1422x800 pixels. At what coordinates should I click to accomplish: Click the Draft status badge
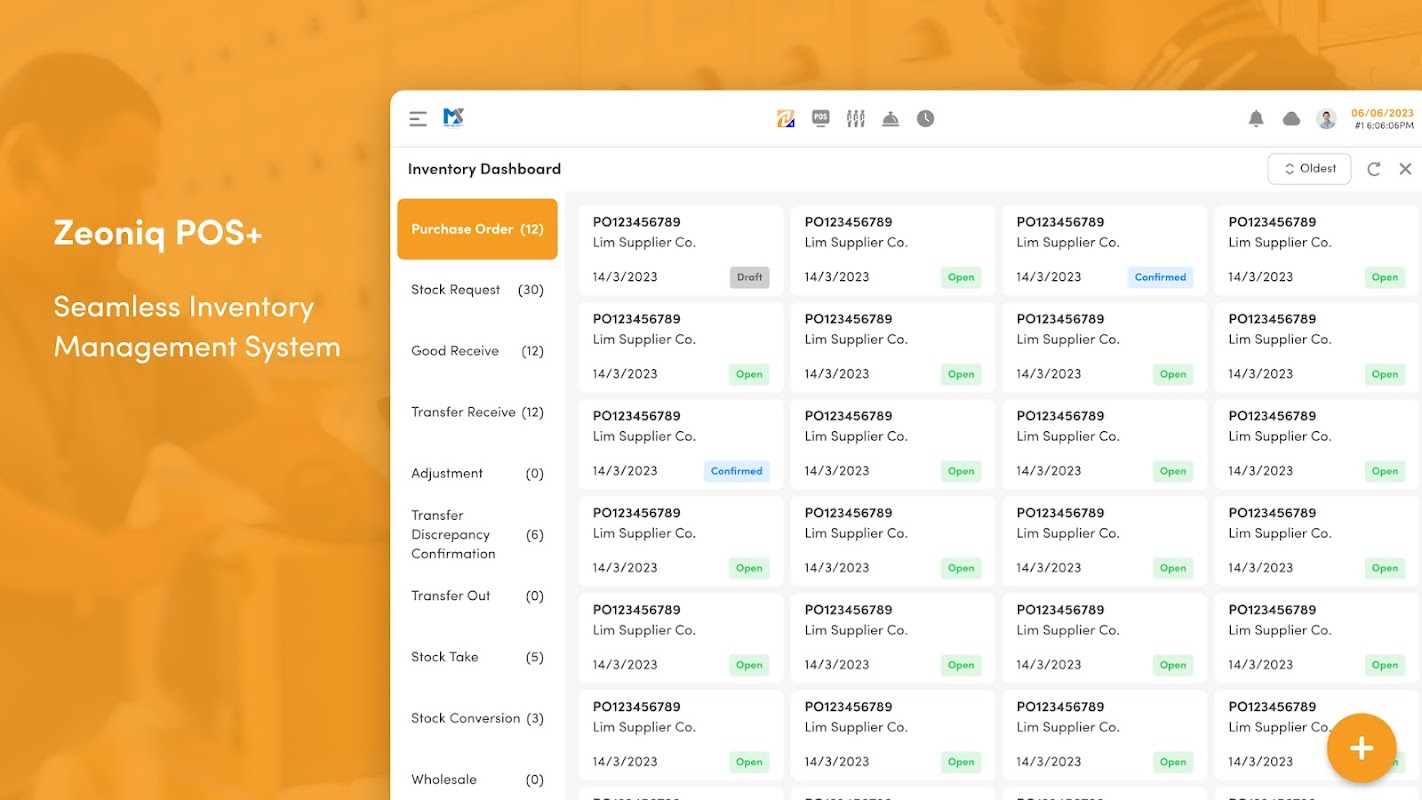point(750,277)
